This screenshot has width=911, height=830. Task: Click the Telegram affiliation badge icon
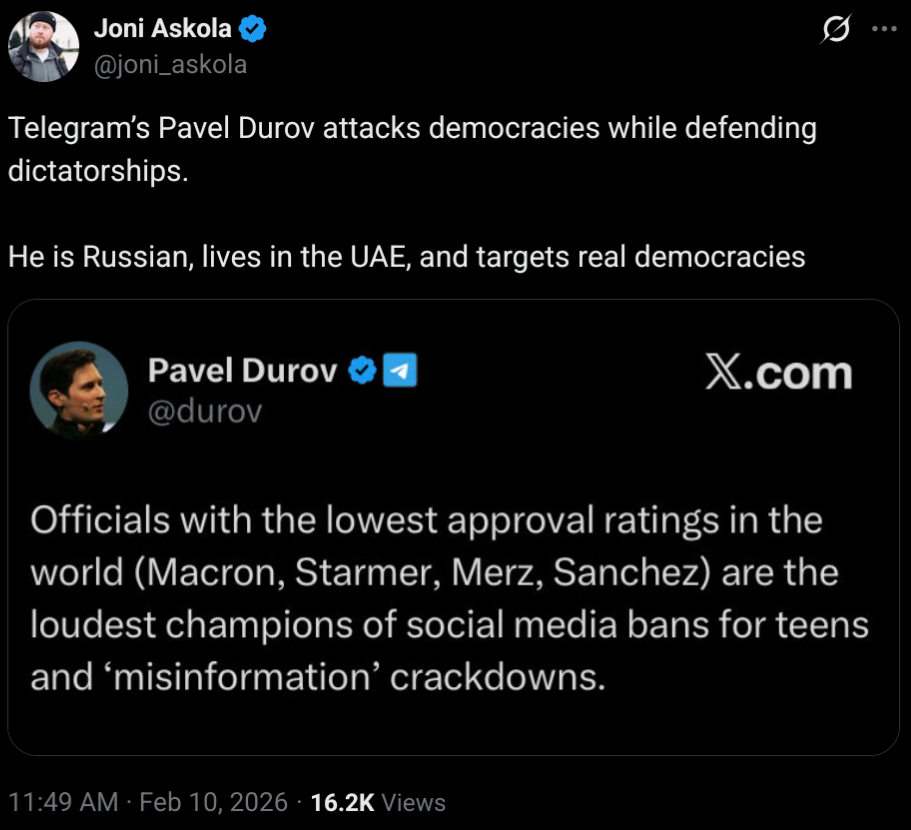pos(400,372)
